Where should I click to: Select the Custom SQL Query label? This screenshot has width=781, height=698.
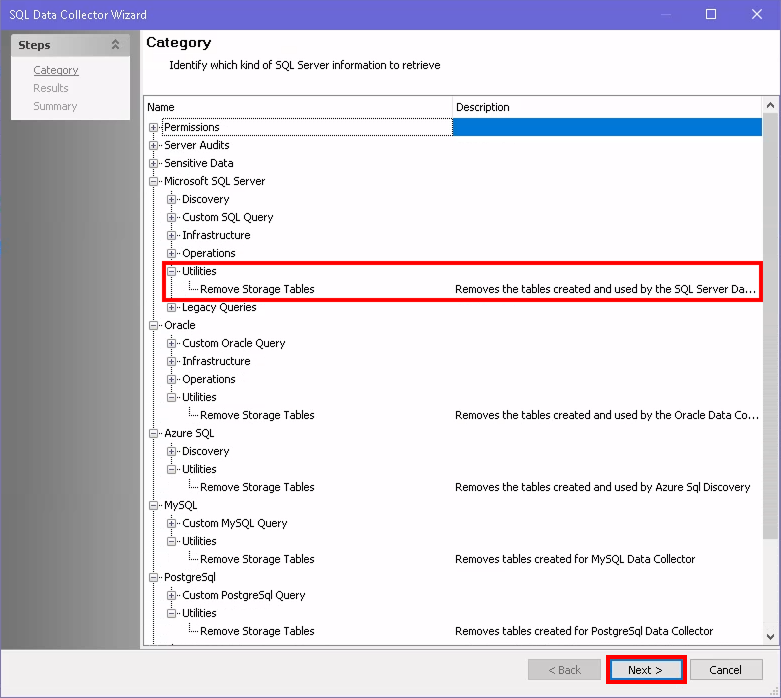(x=228, y=217)
